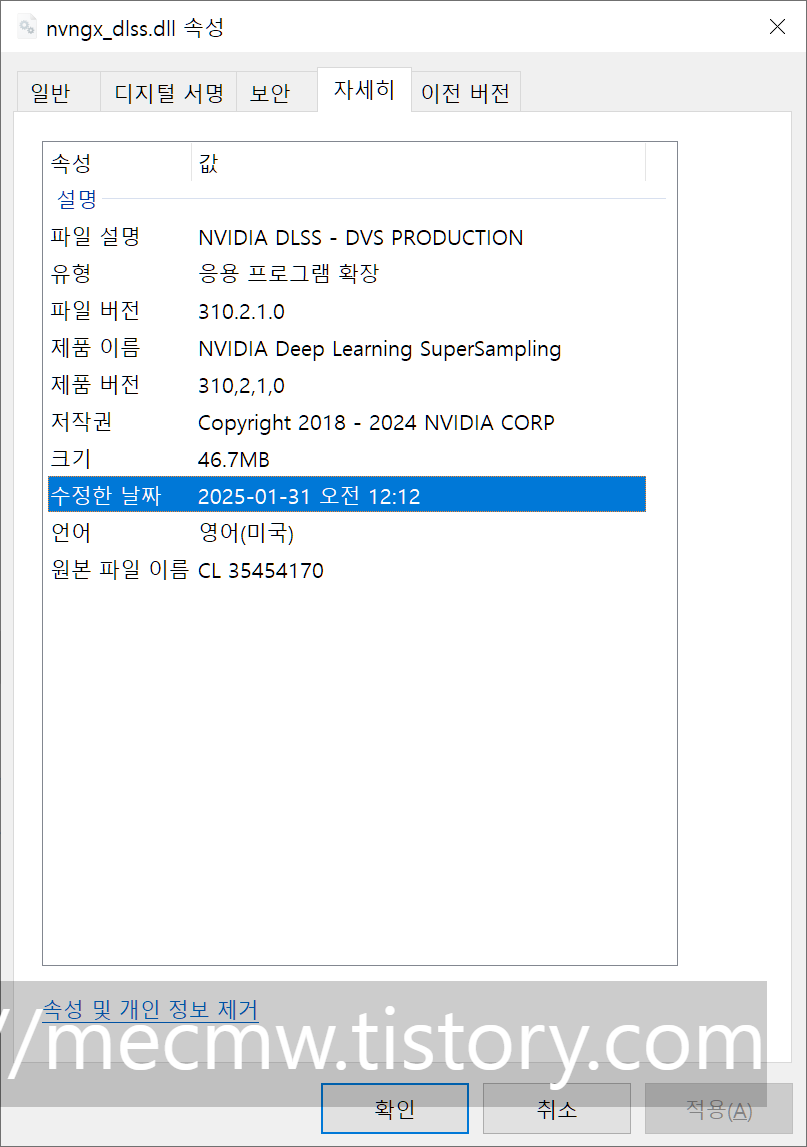The image size is (807, 1147).
Task: Select the 보안 tab
Action: pos(277,93)
